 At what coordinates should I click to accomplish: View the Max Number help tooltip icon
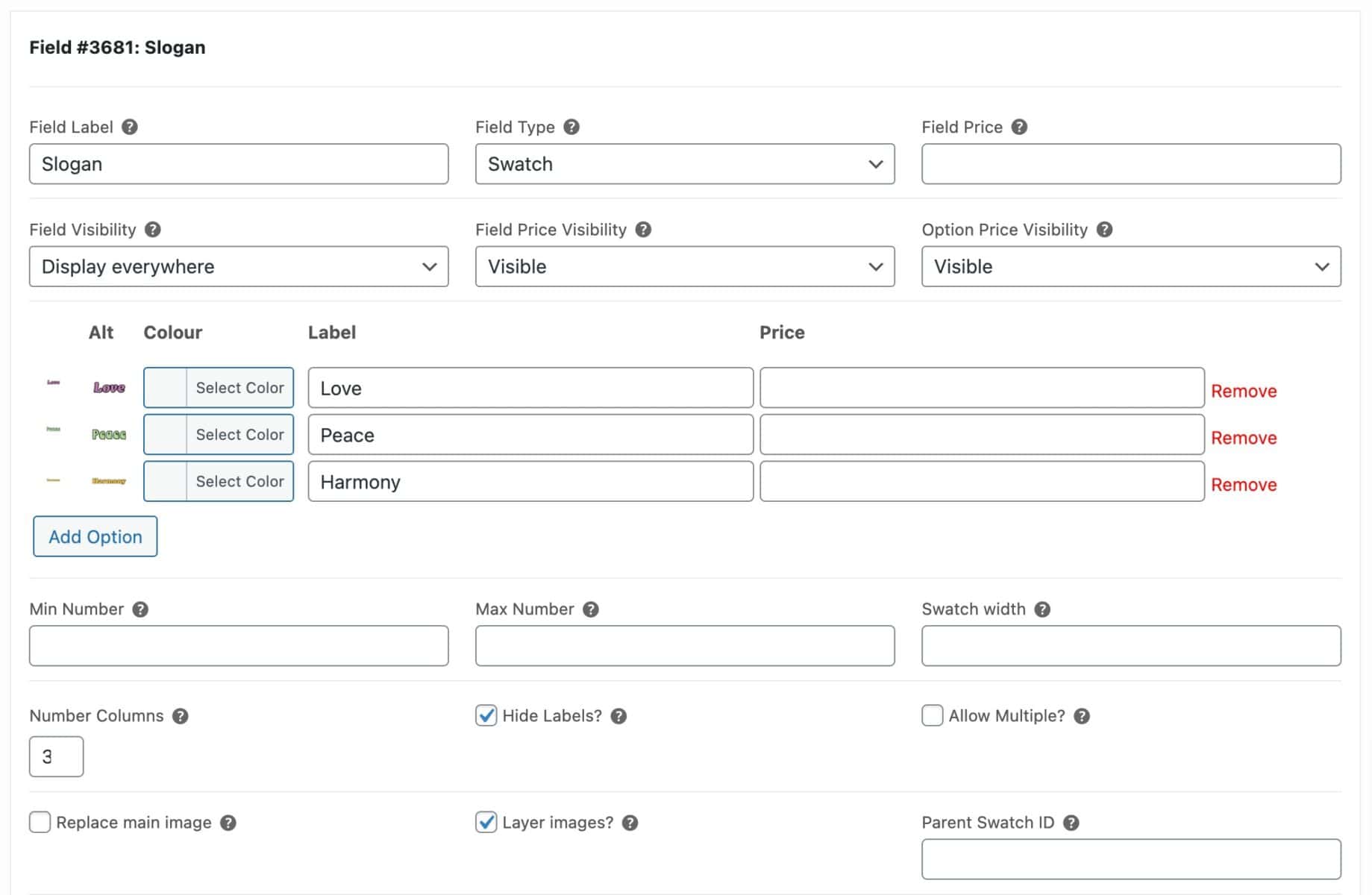[x=591, y=609]
